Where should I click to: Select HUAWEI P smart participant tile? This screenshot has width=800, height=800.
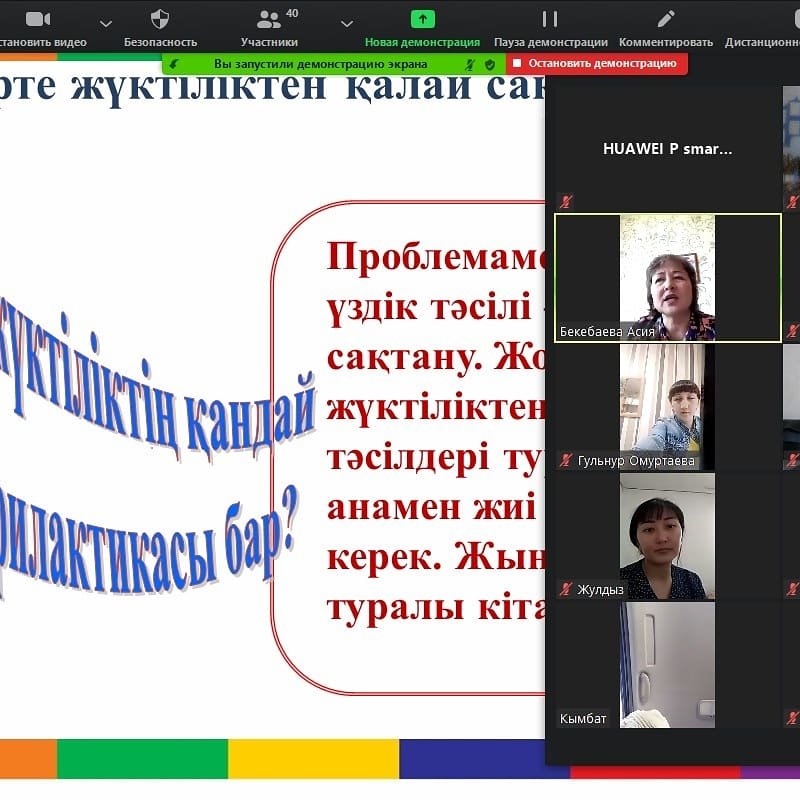click(667, 148)
